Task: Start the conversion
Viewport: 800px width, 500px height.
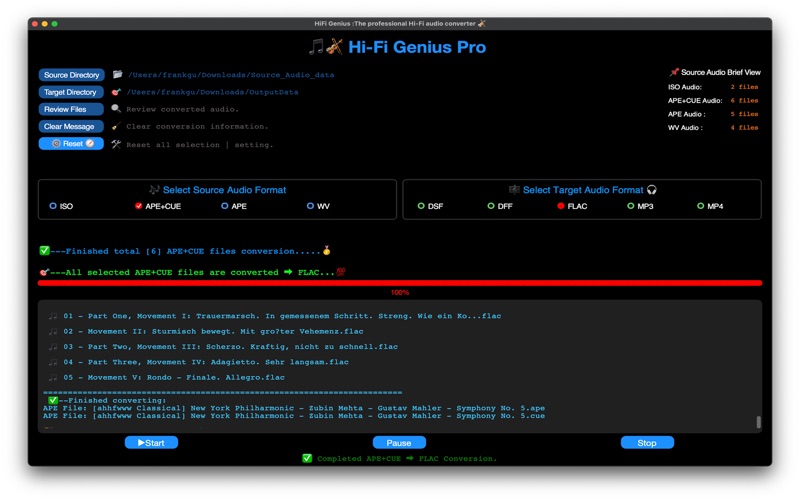Action: point(151,443)
